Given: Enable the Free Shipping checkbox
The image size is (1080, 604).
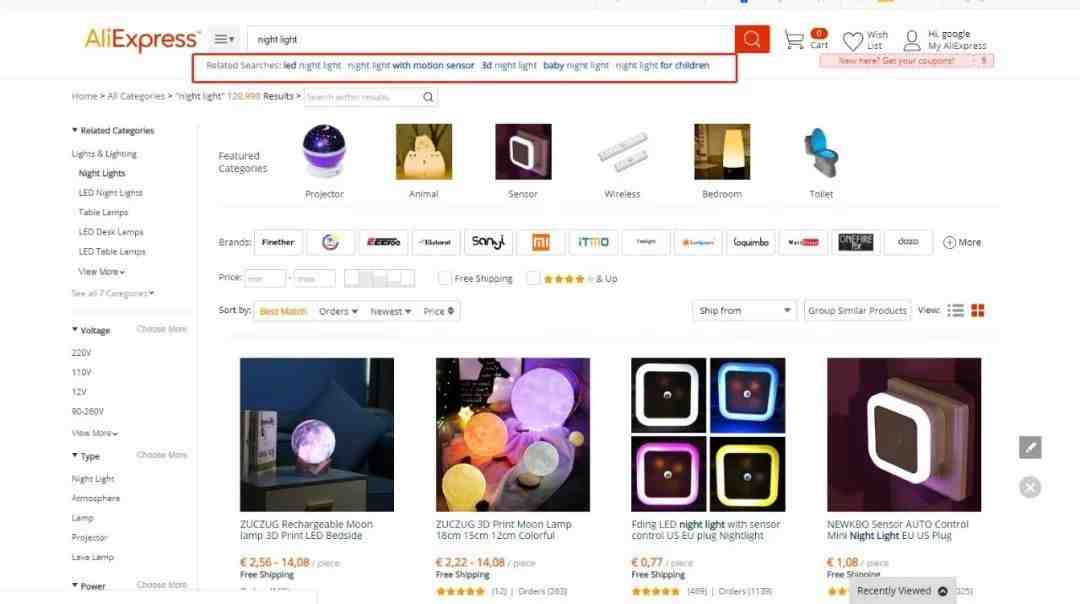Looking at the screenshot, I should click(444, 278).
